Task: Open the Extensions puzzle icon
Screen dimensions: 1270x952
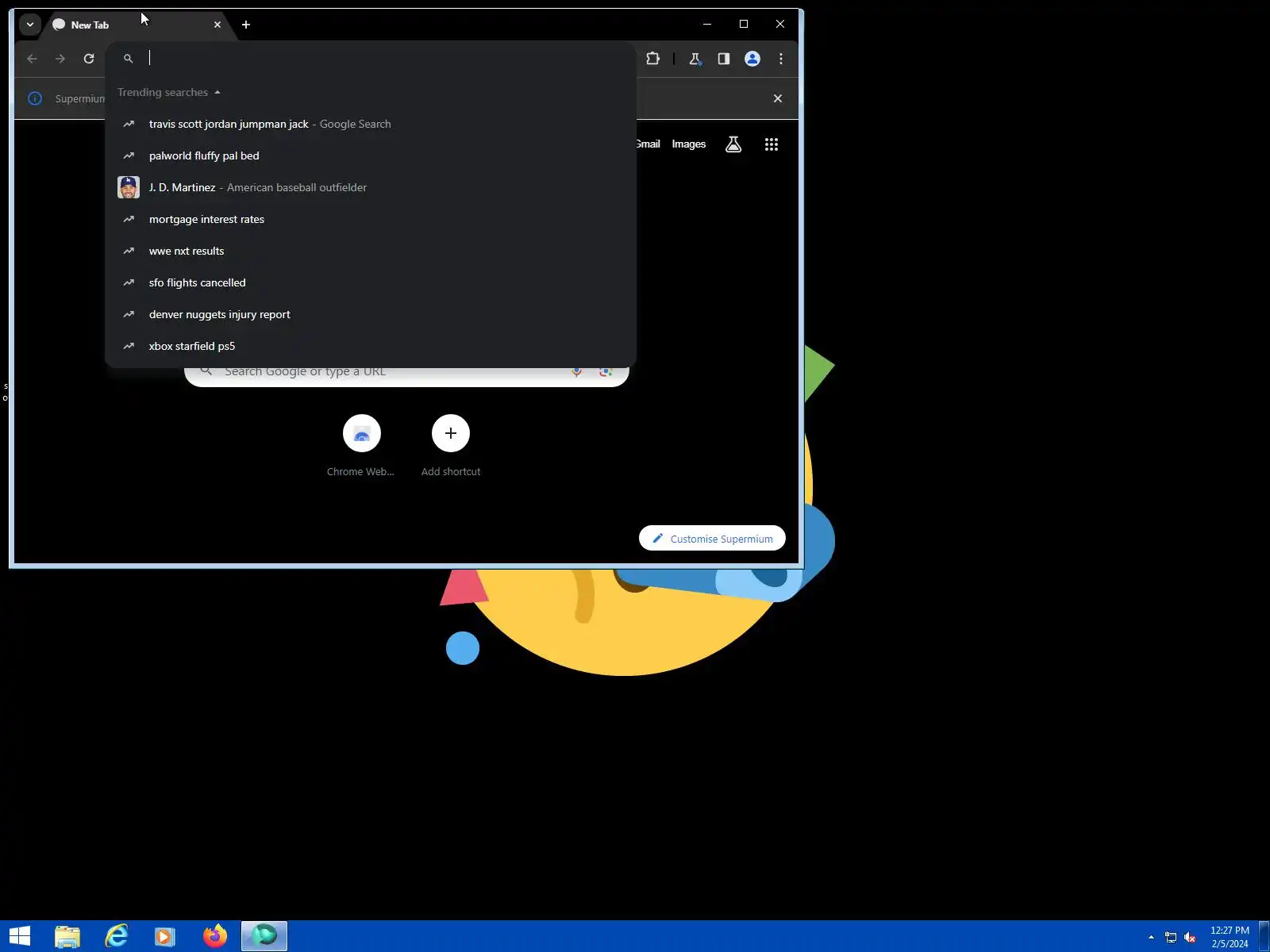Action: coord(653,59)
